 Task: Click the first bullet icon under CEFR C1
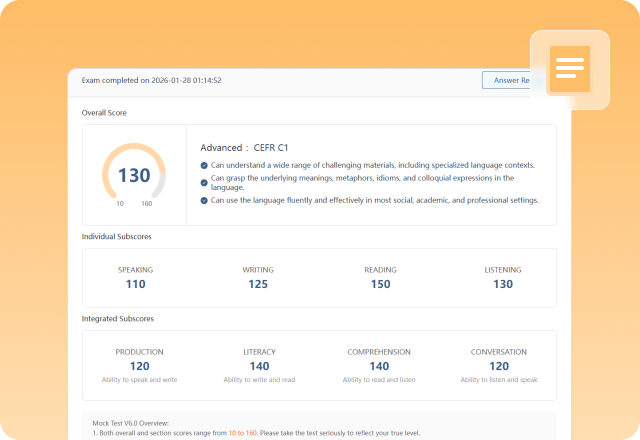[204, 165]
